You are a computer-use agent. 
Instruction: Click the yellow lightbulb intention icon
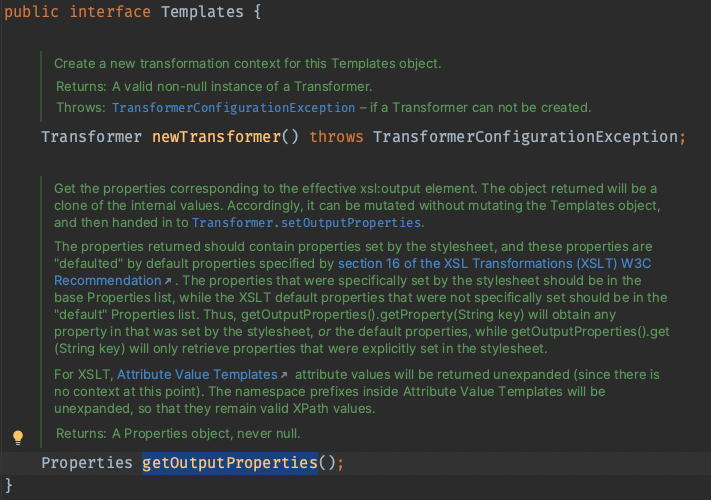click(x=17, y=437)
